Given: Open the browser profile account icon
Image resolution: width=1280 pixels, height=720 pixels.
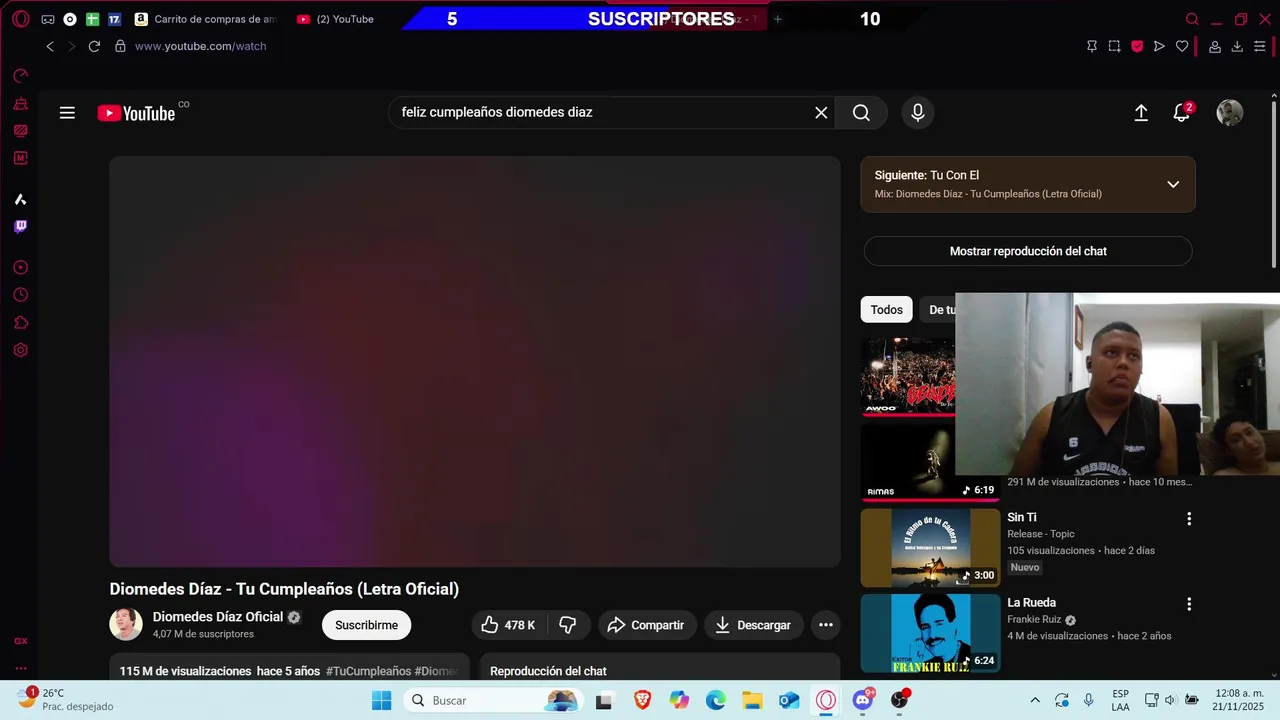Looking at the screenshot, I should tap(1215, 46).
